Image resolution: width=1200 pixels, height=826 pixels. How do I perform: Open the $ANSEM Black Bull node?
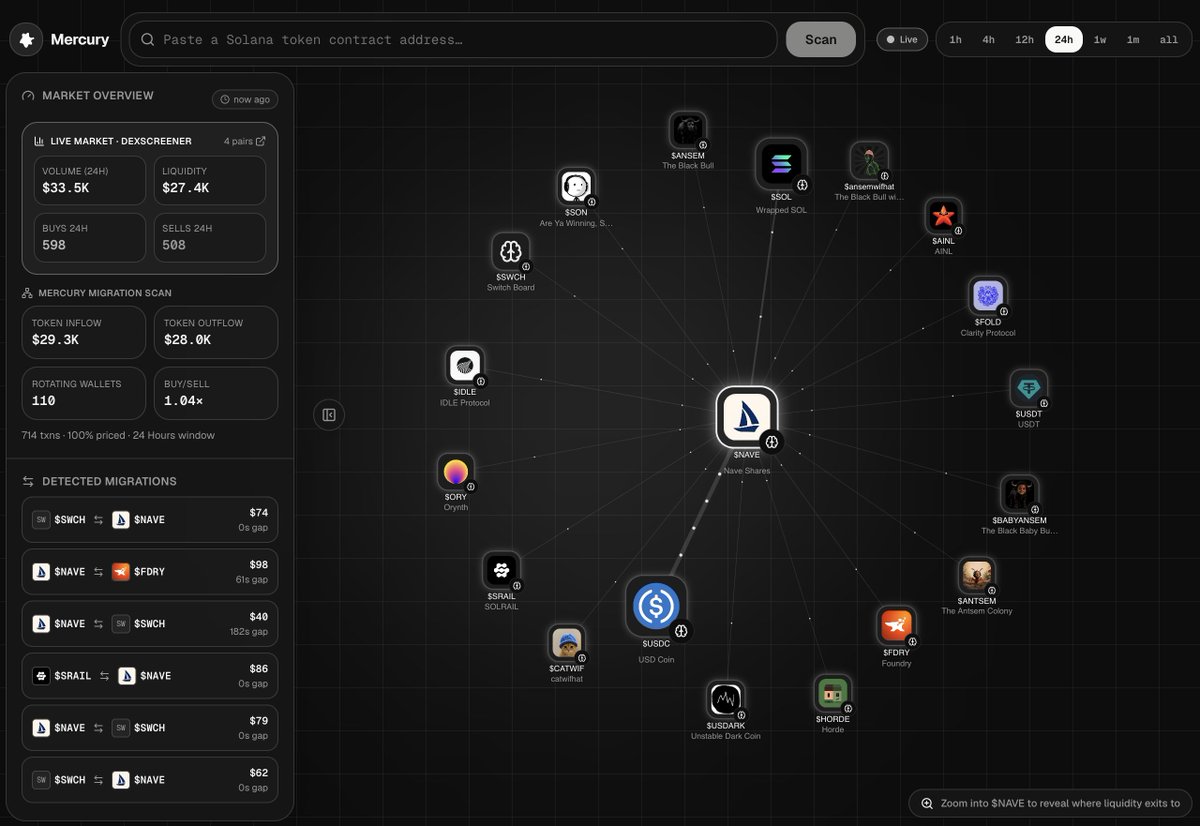click(x=688, y=130)
